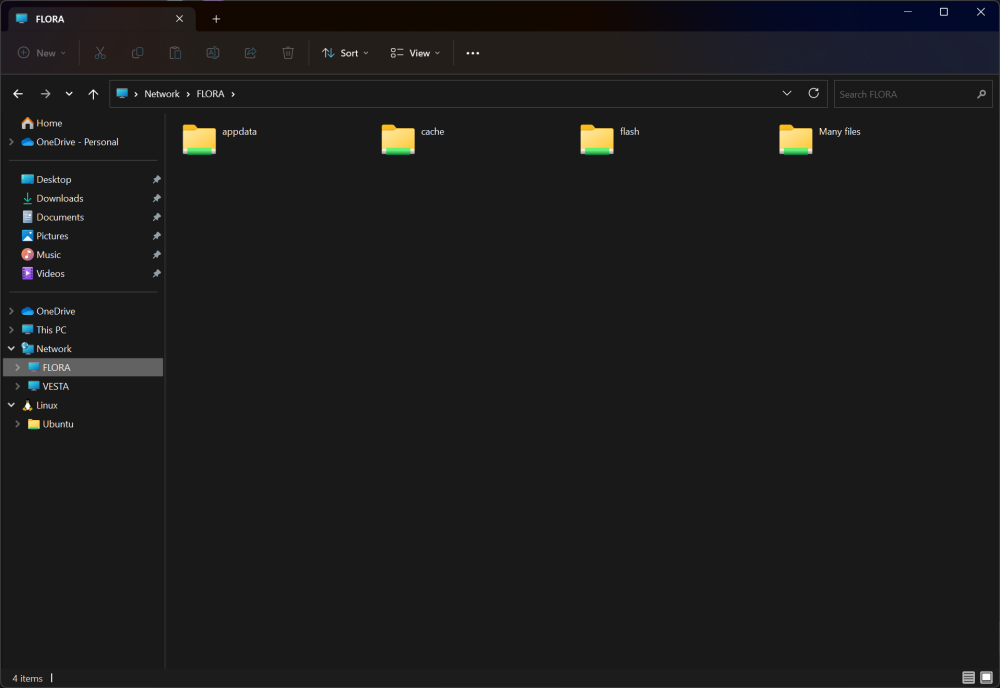Click the pin icon beside Videos
Image resolution: width=1000 pixels, height=688 pixels.
[156, 274]
